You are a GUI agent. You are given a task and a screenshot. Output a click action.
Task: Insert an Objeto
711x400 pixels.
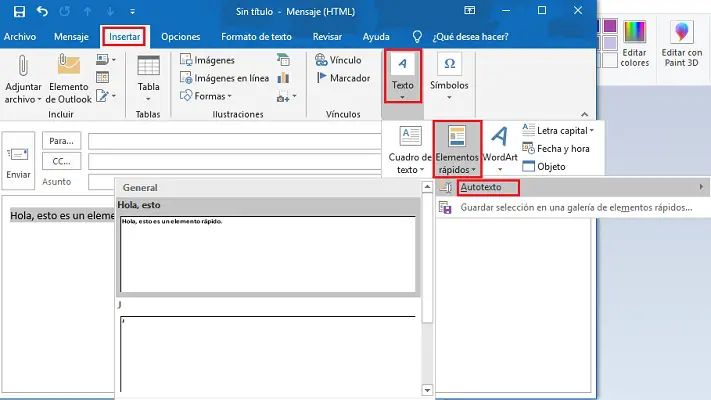tap(544, 166)
